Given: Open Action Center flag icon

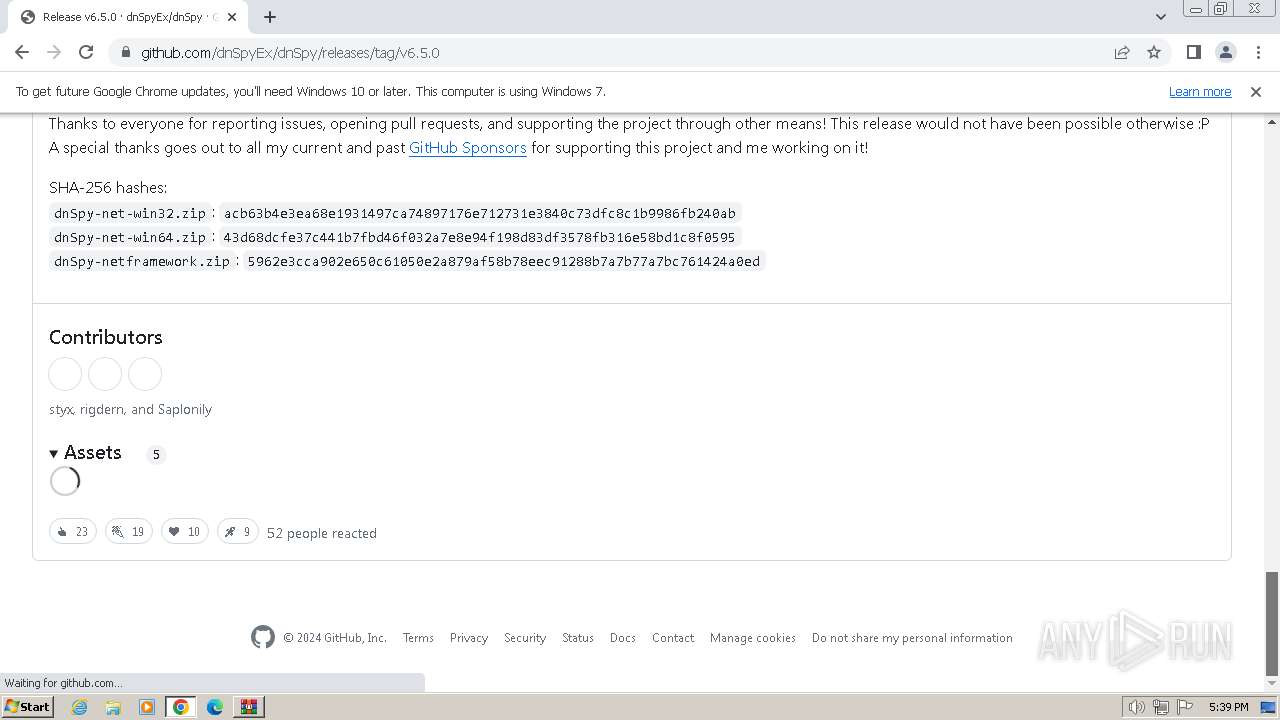Looking at the screenshot, I should coord(1185,707).
